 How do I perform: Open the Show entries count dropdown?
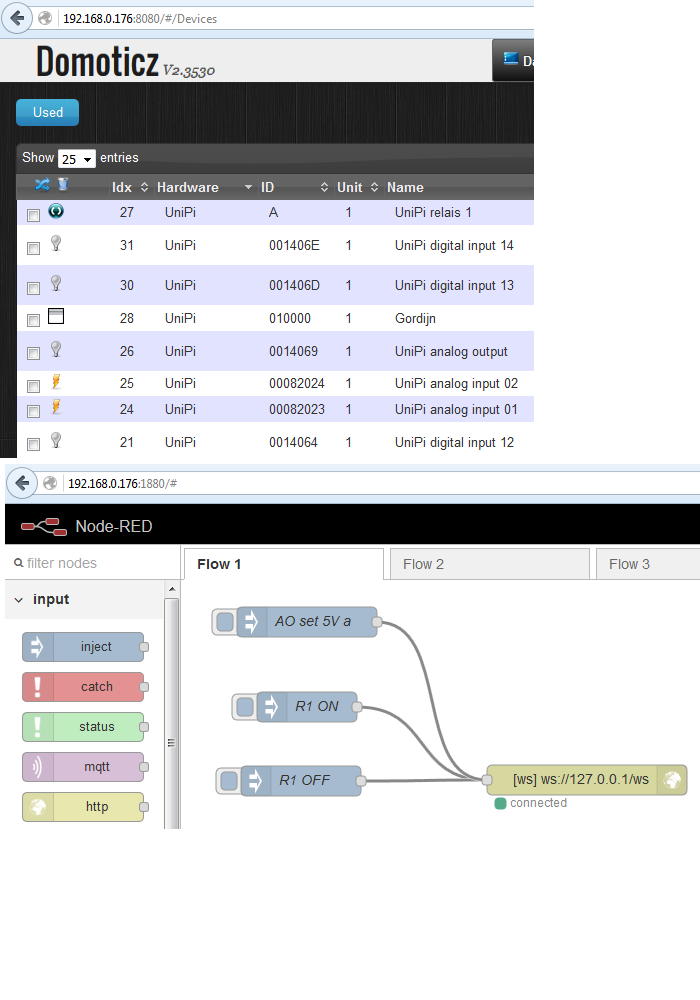coord(77,159)
